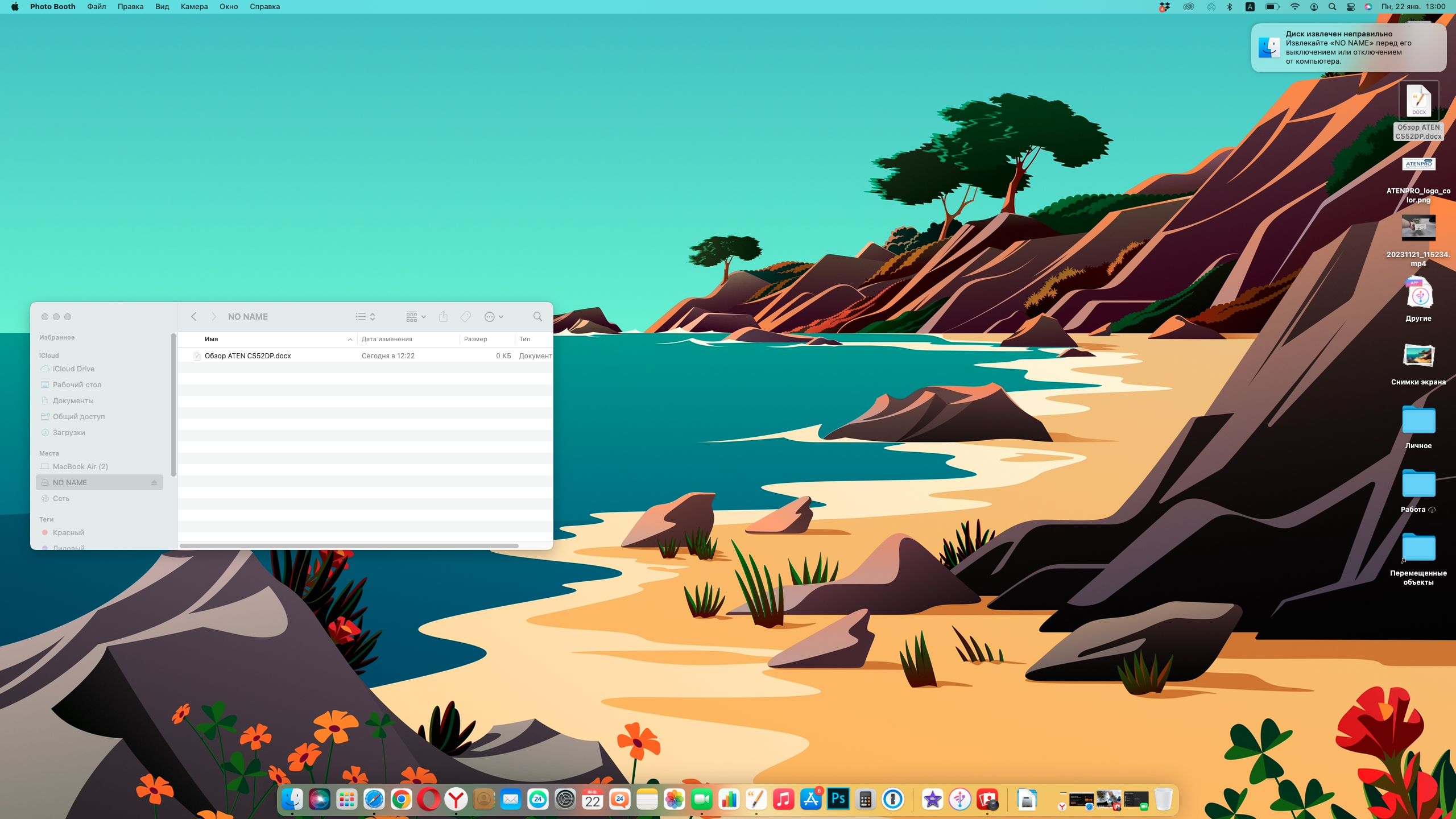Open the list view switcher dropdown
1456x819 pixels.
(x=366, y=317)
